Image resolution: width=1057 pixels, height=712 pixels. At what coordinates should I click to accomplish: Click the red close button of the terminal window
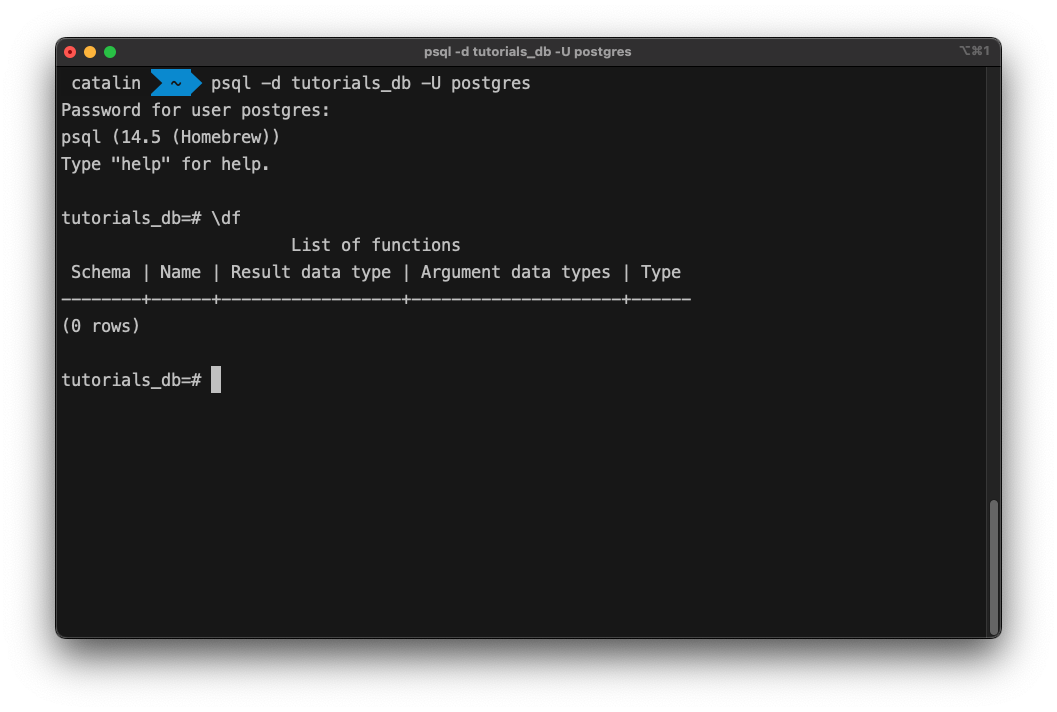coord(69,51)
